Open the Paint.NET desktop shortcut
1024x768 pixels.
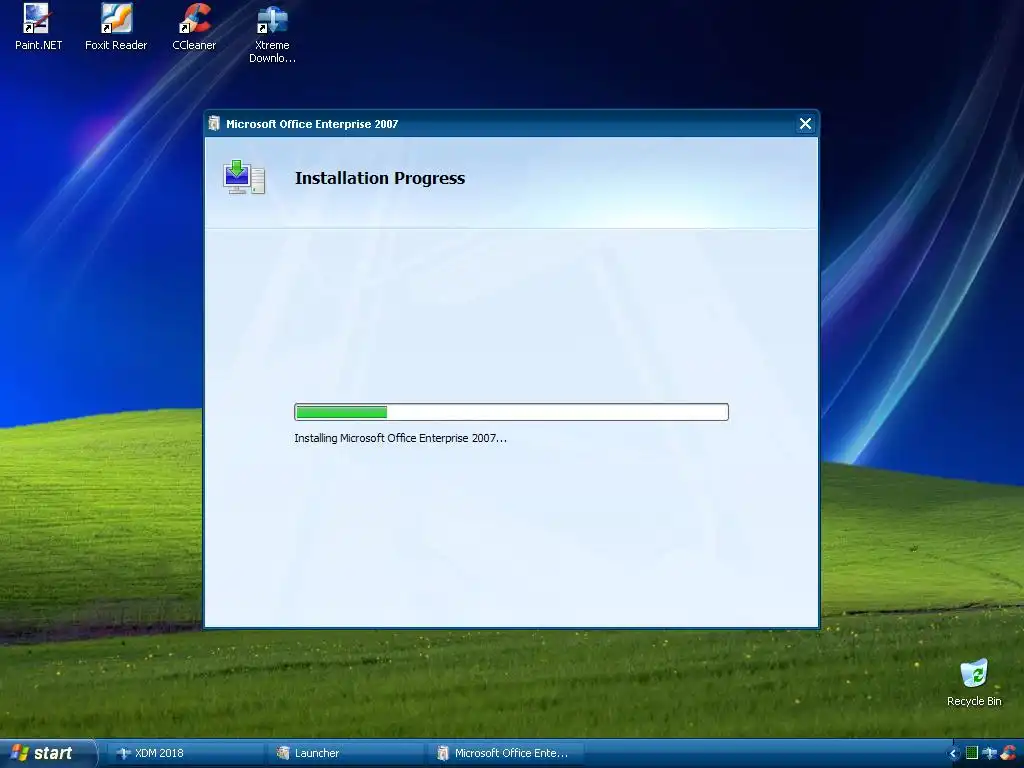(x=38, y=27)
